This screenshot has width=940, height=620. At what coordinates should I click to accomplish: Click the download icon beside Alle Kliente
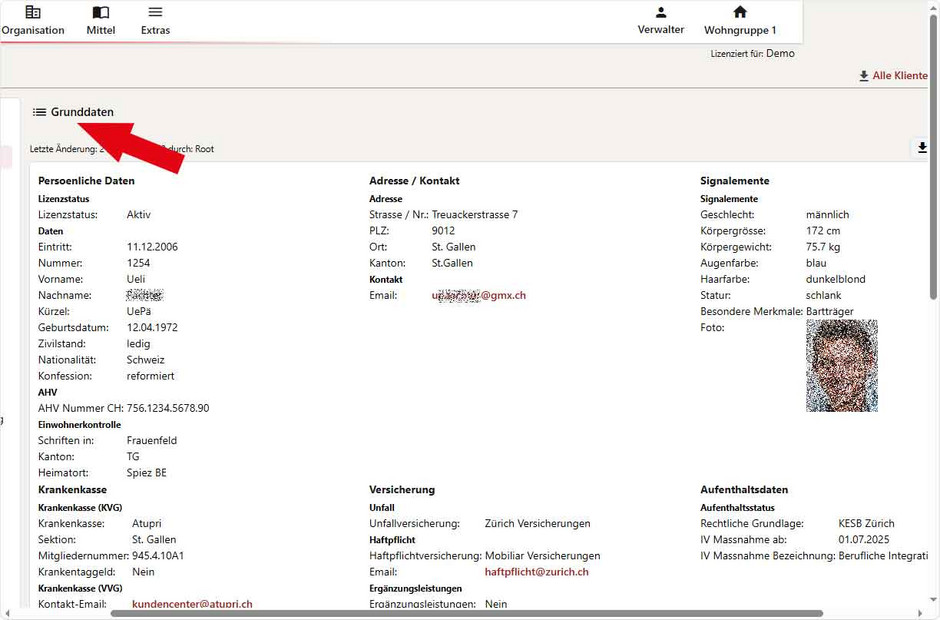tap(864, 75)
